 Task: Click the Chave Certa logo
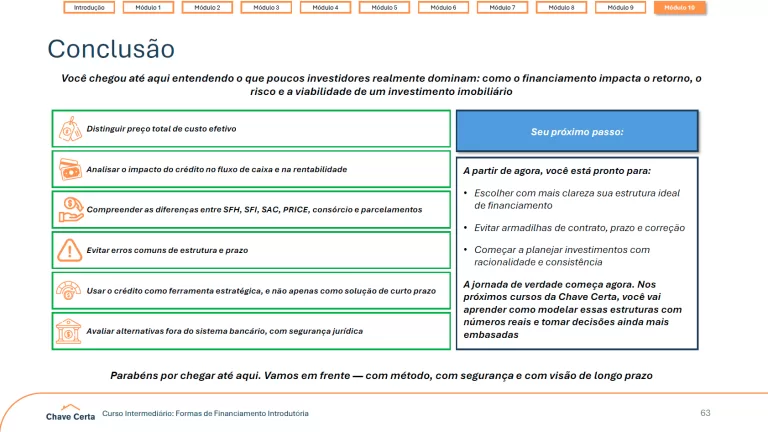(x=70, y=413)
